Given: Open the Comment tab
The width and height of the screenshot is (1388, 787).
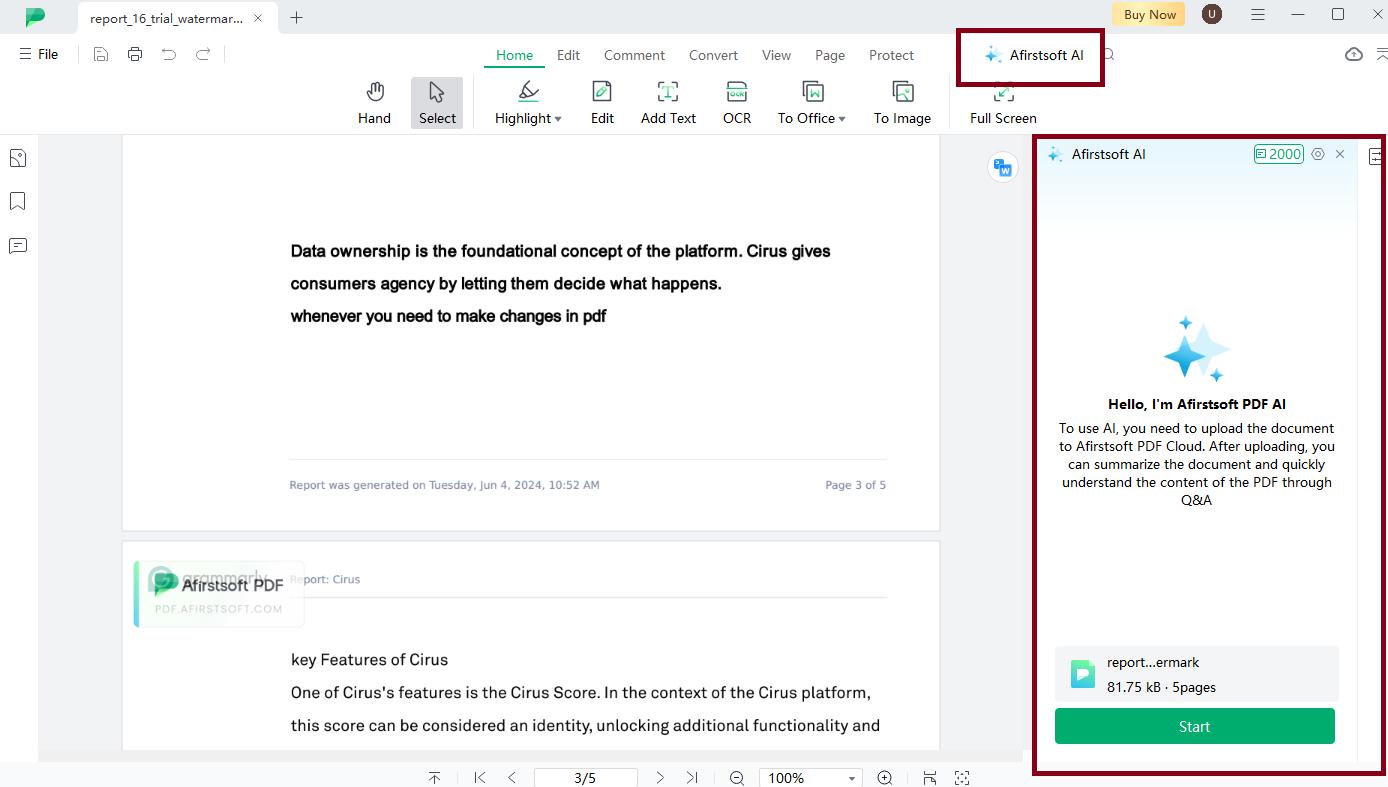Looking at the screenshot, I should 634,55.
